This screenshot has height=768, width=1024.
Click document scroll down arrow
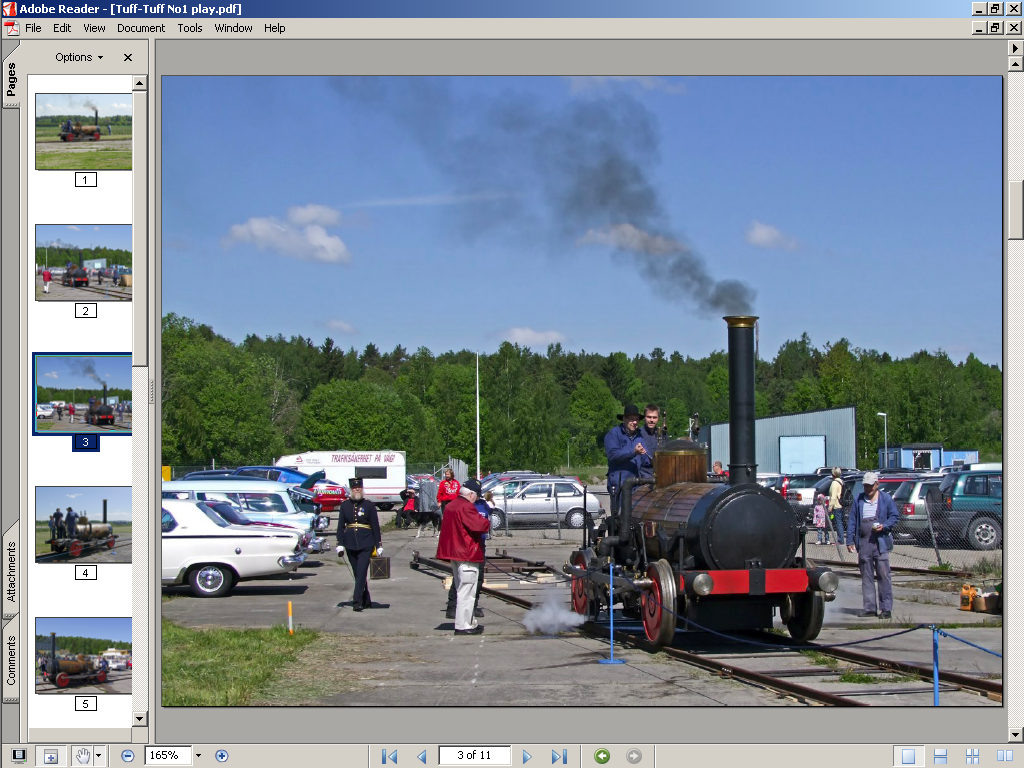coord(1015,735)
